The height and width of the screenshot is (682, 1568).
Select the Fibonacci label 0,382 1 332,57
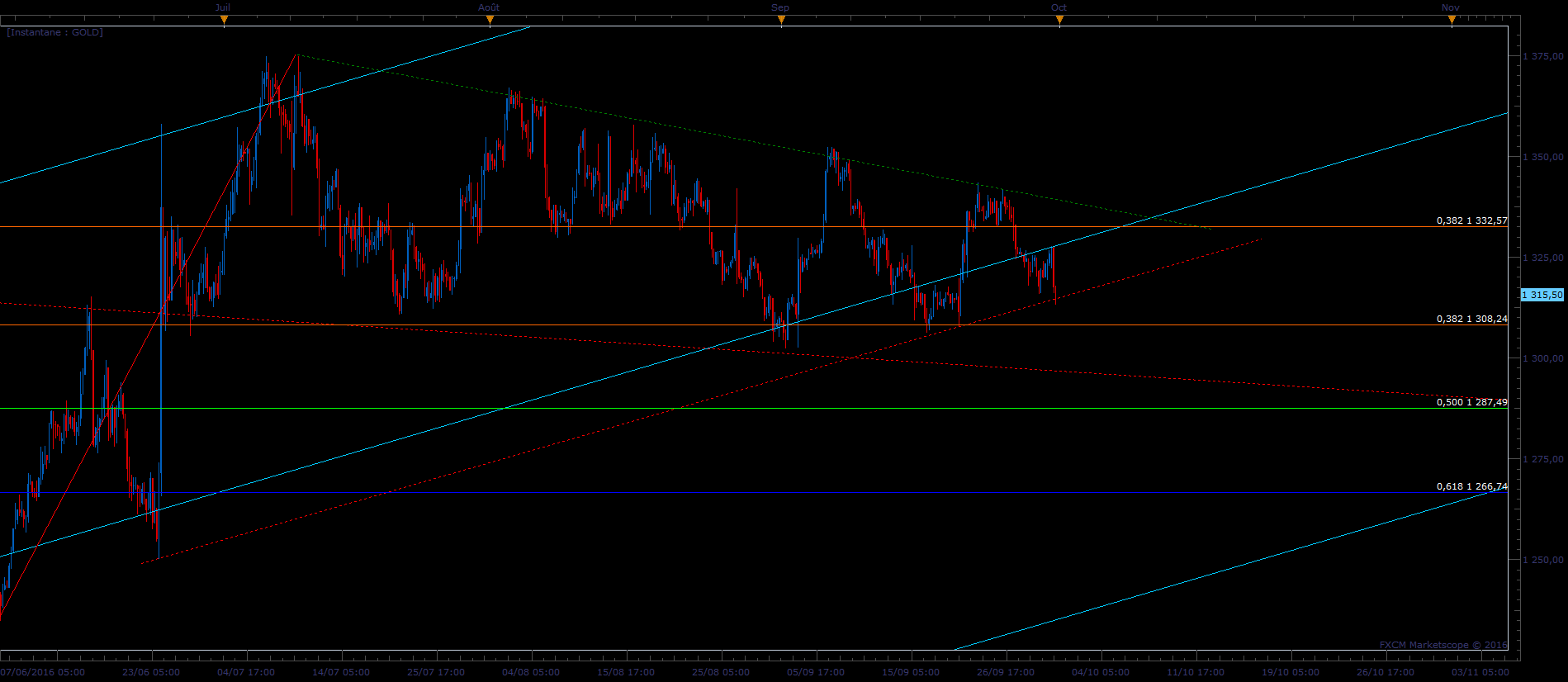tap(1472, 220)
